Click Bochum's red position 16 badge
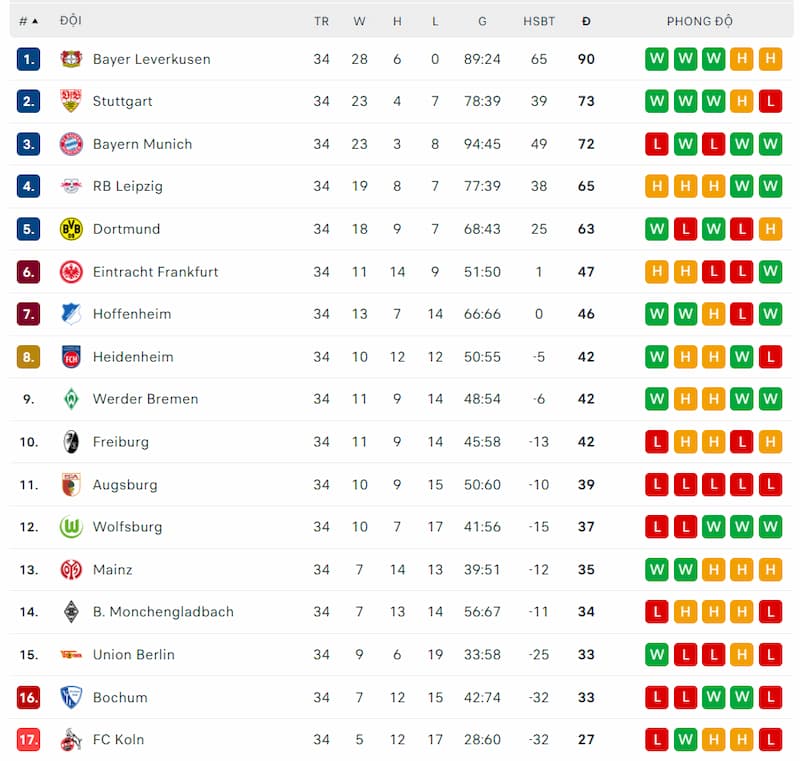 pos(29,697)
